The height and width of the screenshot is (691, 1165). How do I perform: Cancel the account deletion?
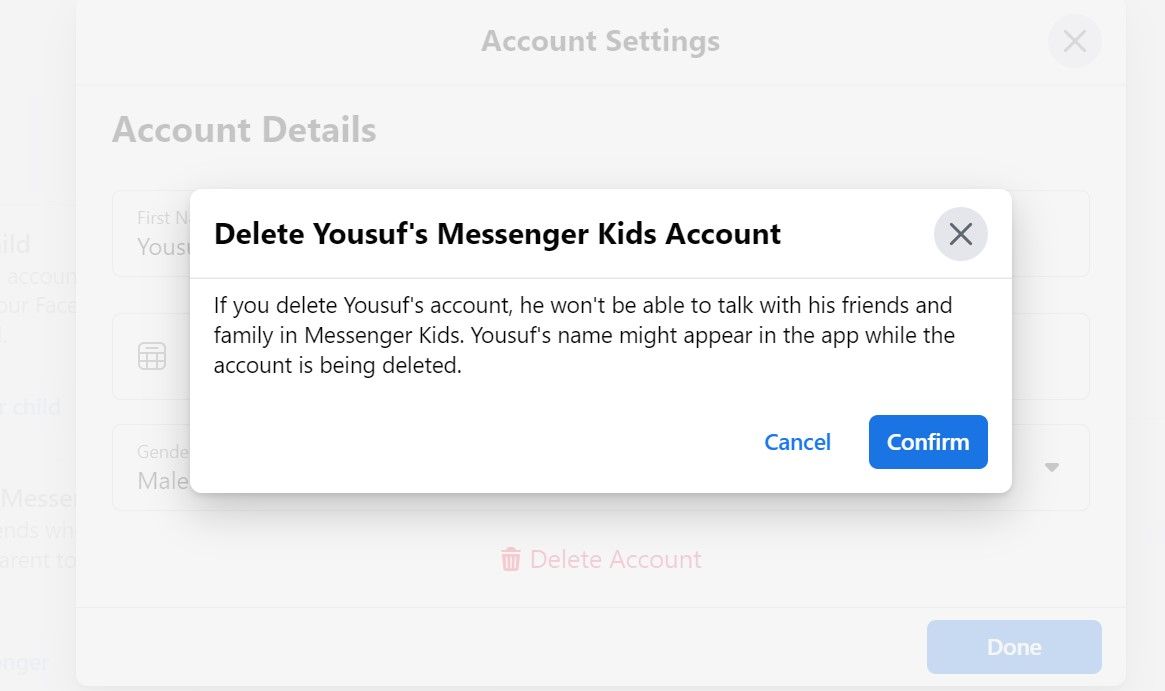point(797,442)
